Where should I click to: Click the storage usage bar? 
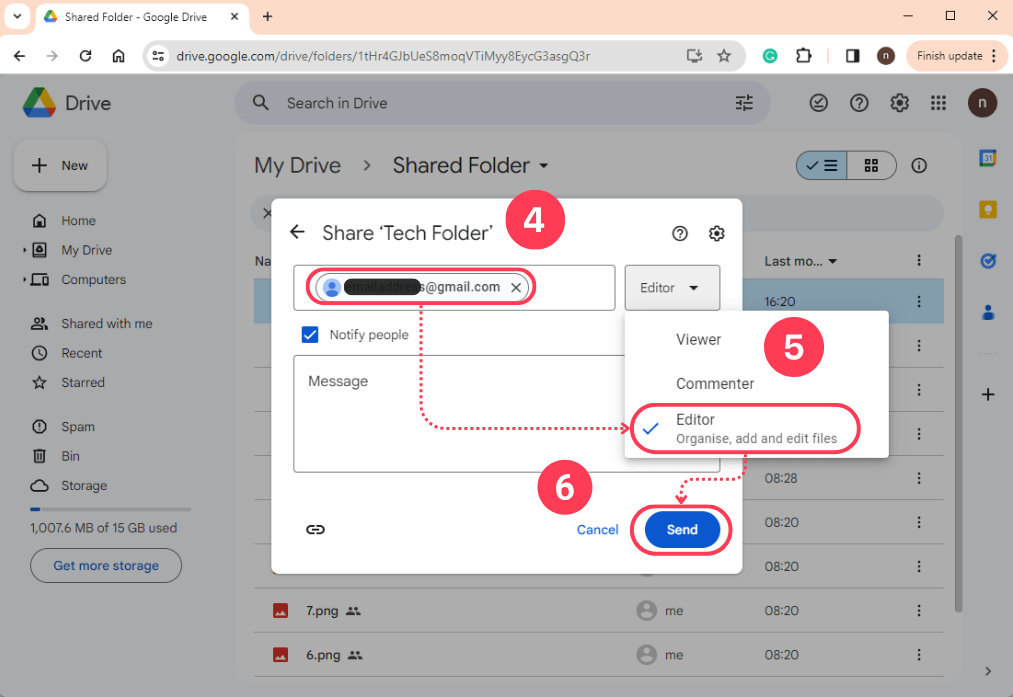tap(109, 507)
